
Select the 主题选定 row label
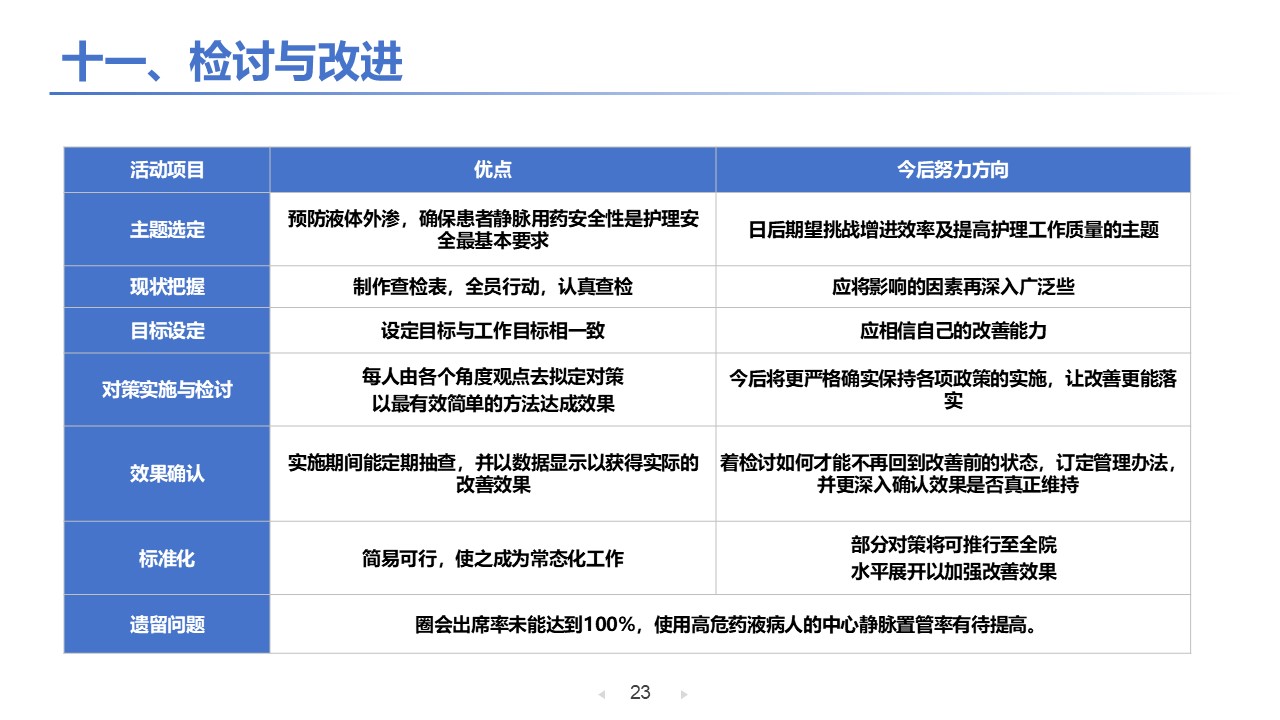[x=167, y=229]
